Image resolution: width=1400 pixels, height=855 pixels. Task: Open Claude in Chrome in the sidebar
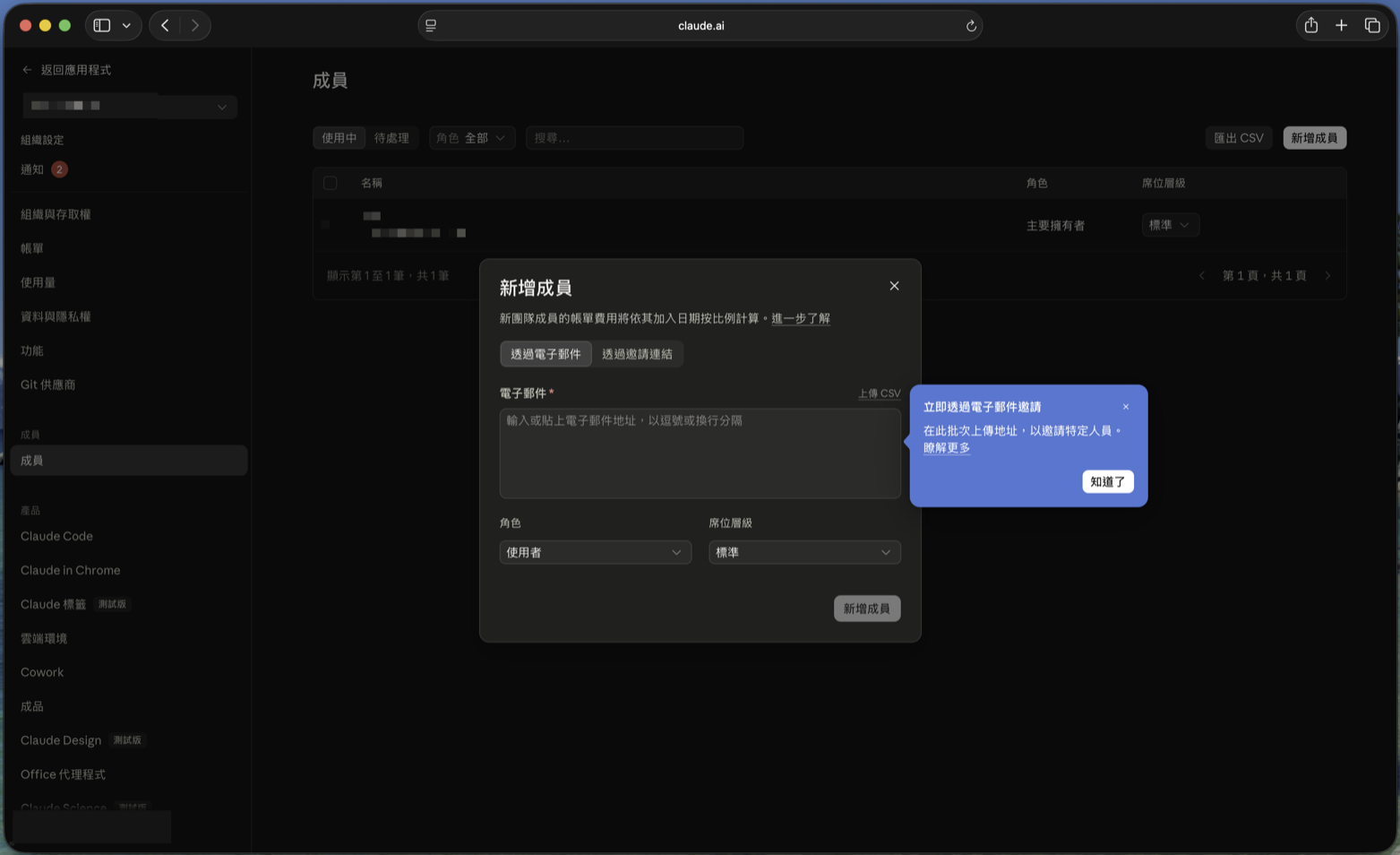click(x=70, y=570)
